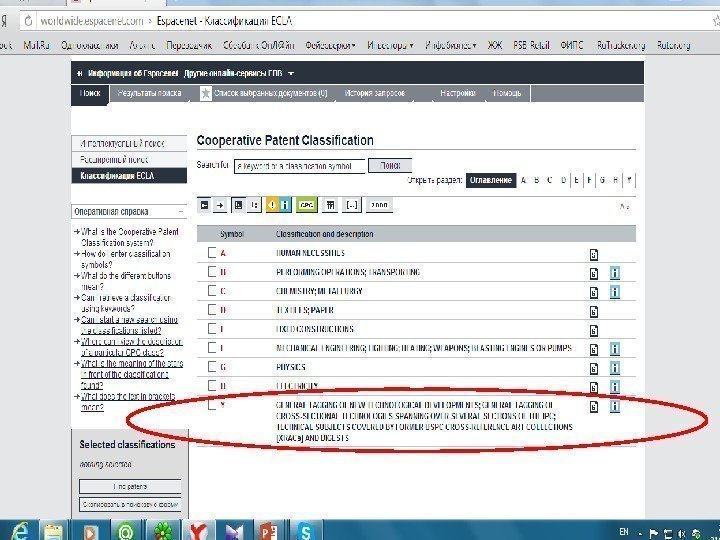Screen dimensions: 720x540
Task: Show info icon for section B
Action: [614, 273]
